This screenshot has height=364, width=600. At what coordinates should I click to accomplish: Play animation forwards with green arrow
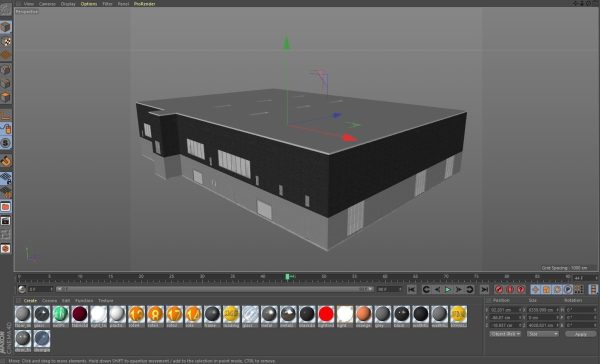click(448, 289)
